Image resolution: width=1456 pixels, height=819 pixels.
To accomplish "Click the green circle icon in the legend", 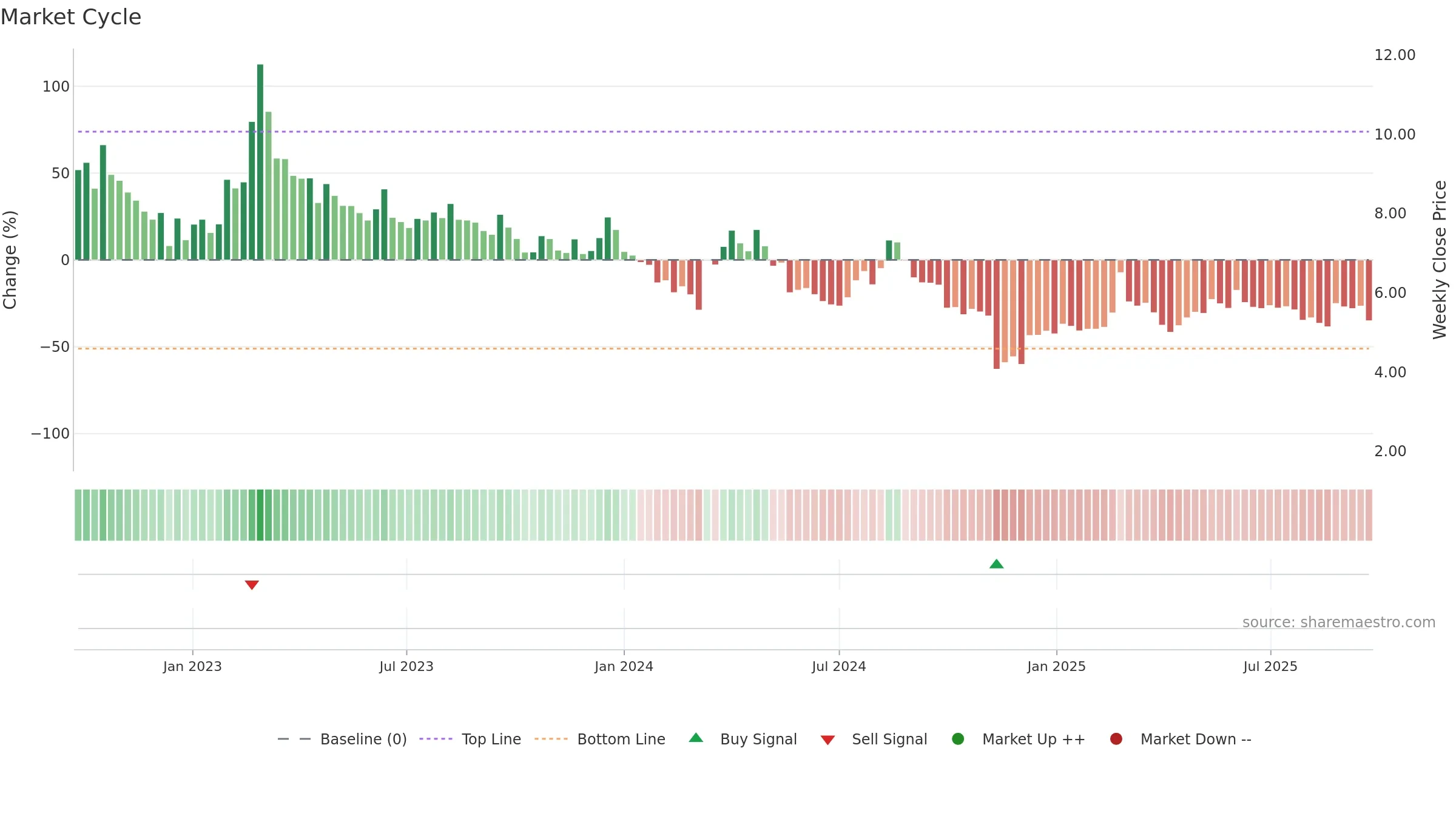I will (958, 739).
